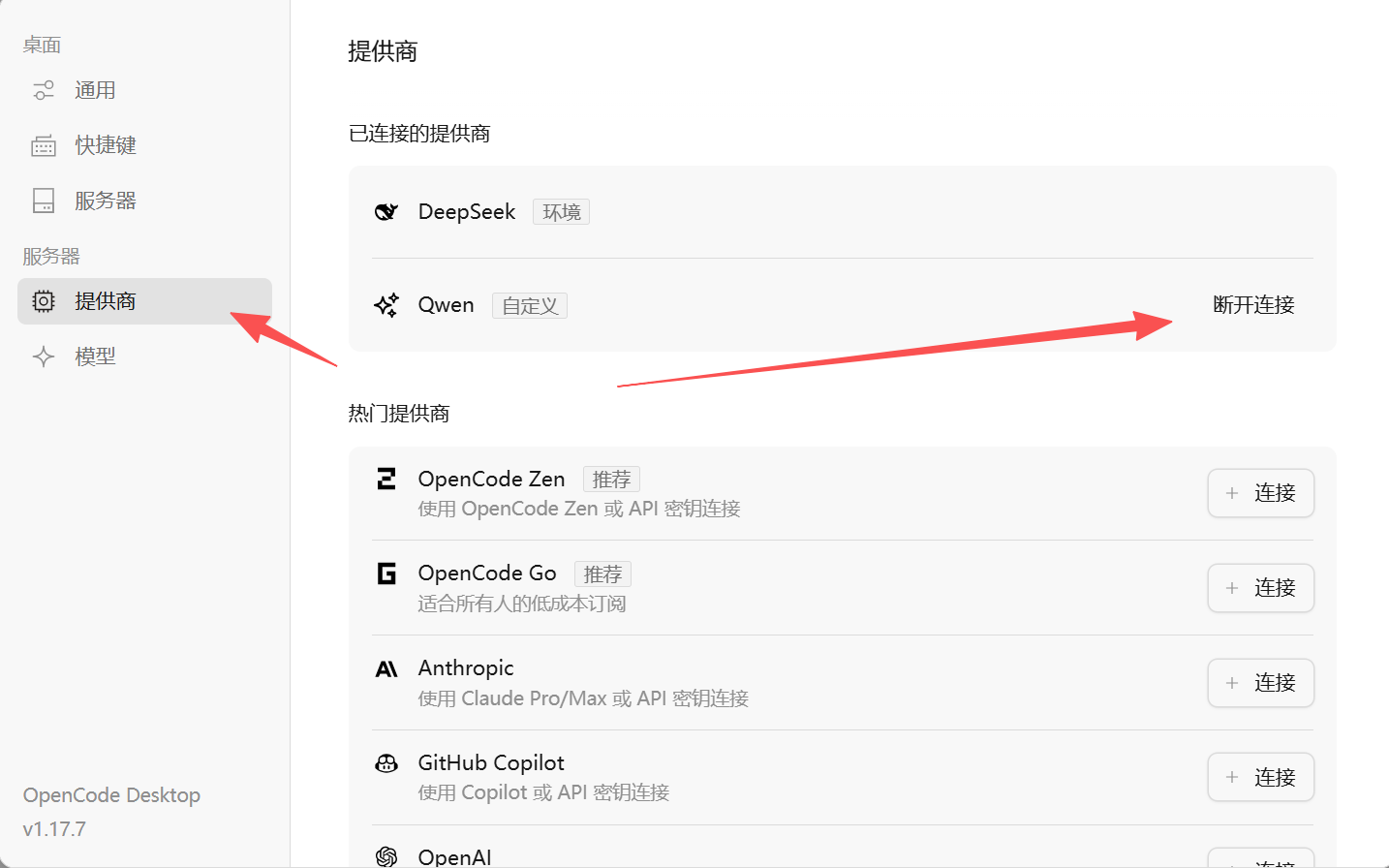Click the Qwen sparkle logo
The width and height of the screenshot is (1389, 868).
coord(386,305)
